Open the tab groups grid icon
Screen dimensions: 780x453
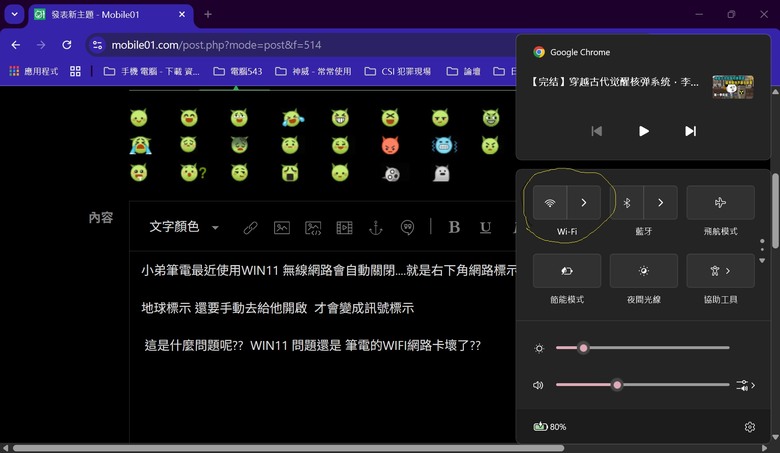[75, 71]
